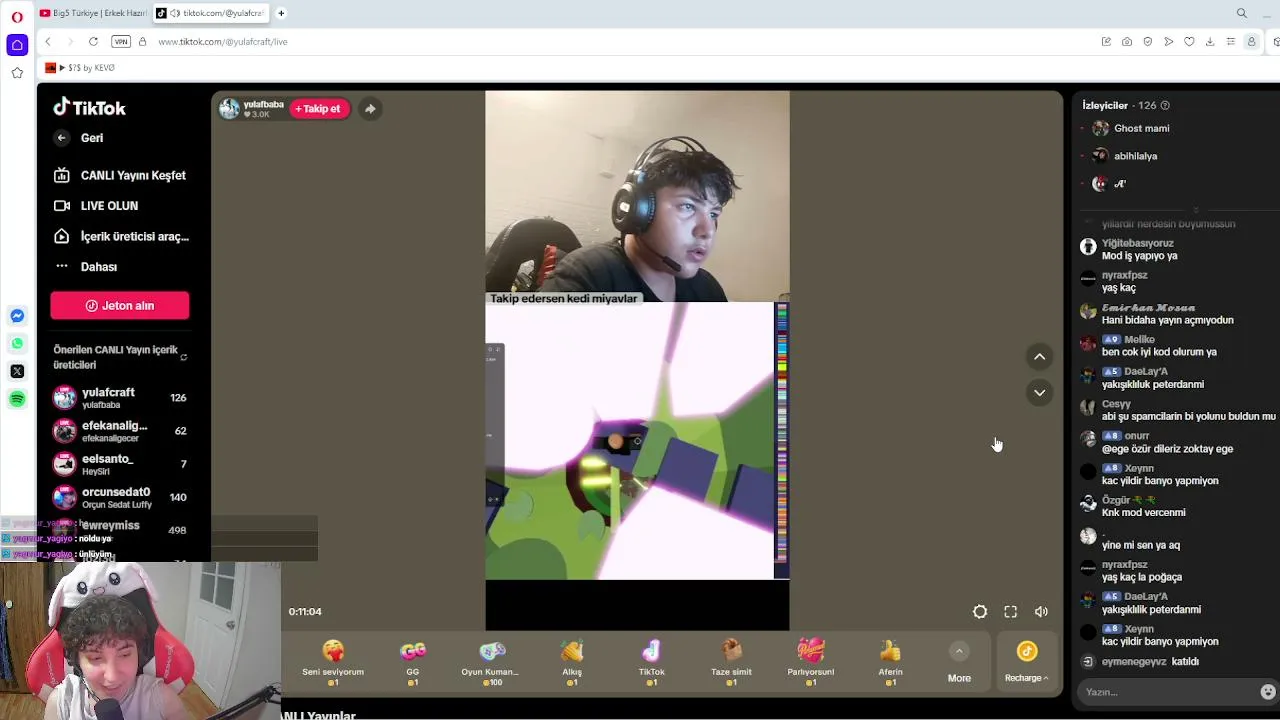Send the Parlıyorsun gift
Viewport: 1280px width, 720px height.
[x=811, y=662]
